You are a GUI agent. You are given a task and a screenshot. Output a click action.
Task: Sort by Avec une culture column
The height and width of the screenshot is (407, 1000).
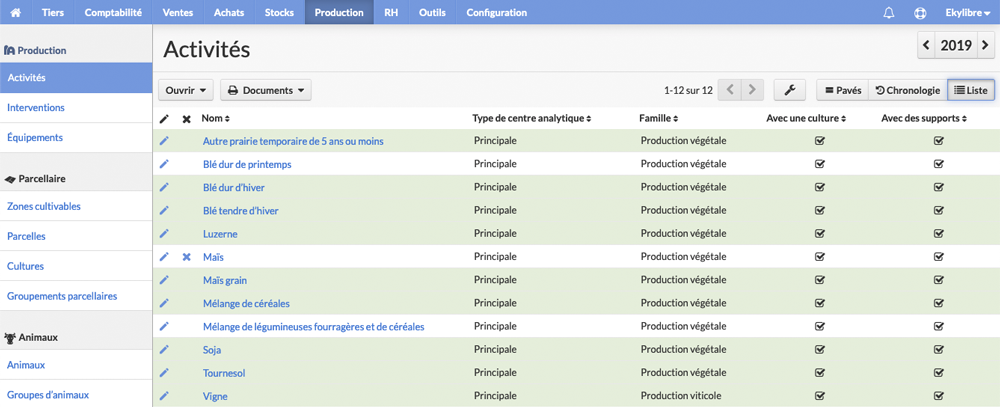coord(806,118)
